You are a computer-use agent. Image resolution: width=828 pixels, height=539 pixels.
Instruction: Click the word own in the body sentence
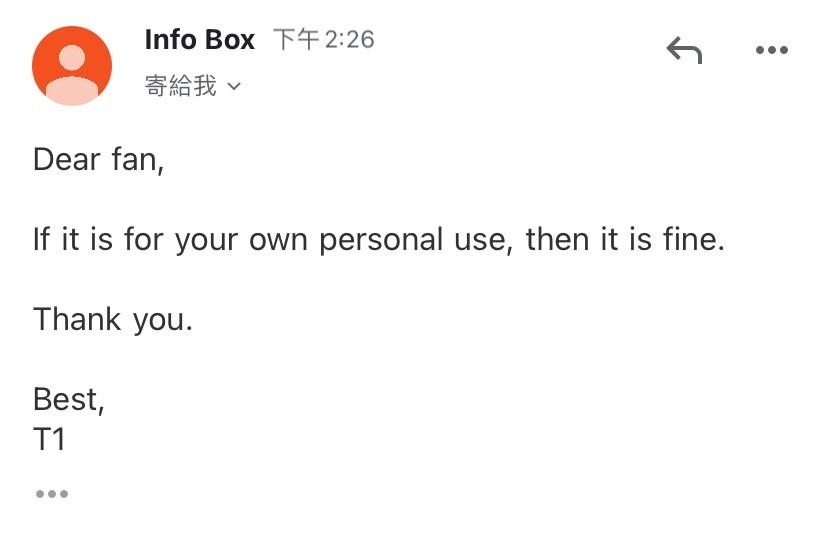[x=278, y=242]
